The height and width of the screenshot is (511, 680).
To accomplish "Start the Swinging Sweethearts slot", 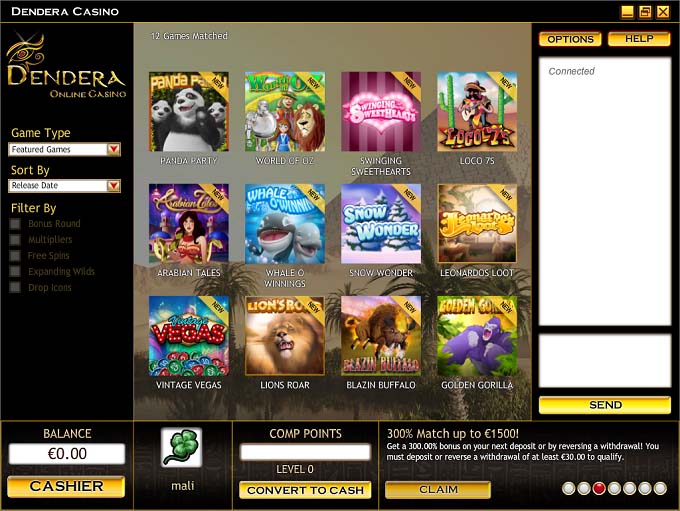I will point(381,111).
